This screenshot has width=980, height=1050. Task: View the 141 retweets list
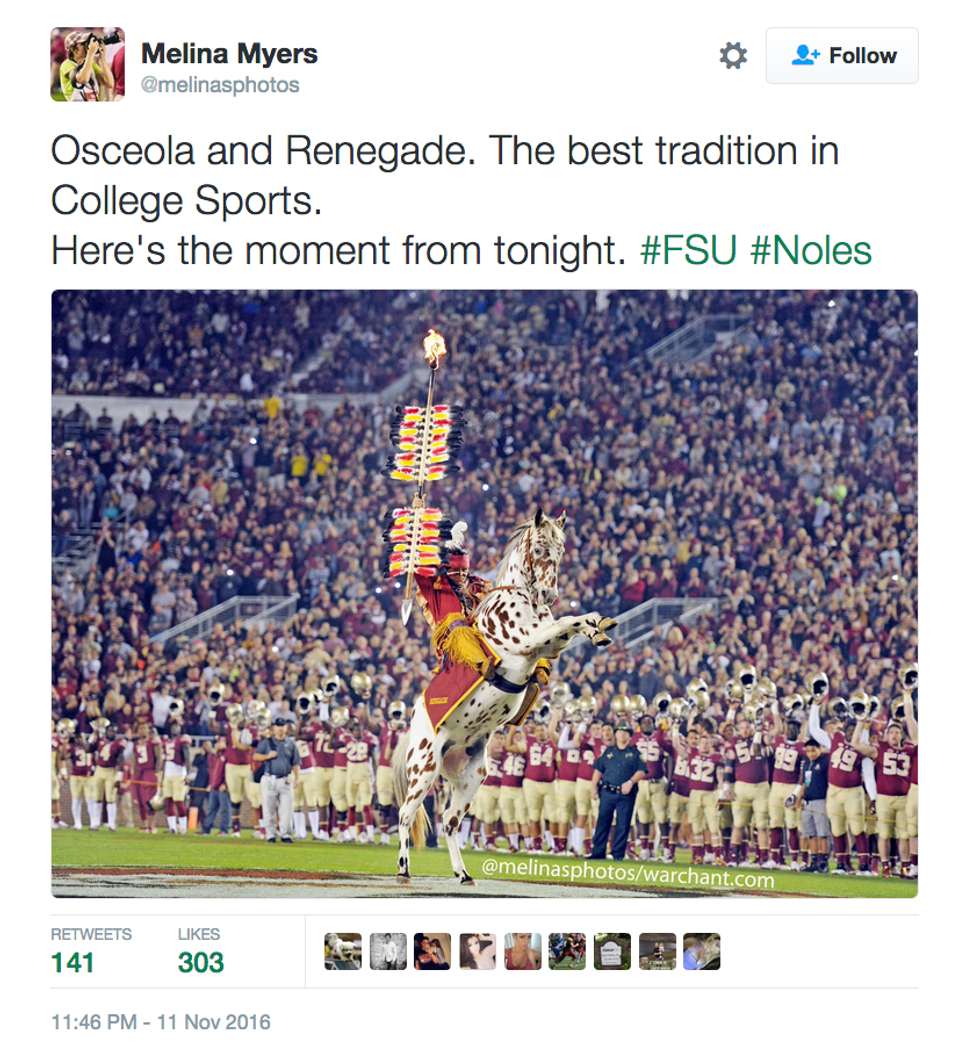click(91, 952)
